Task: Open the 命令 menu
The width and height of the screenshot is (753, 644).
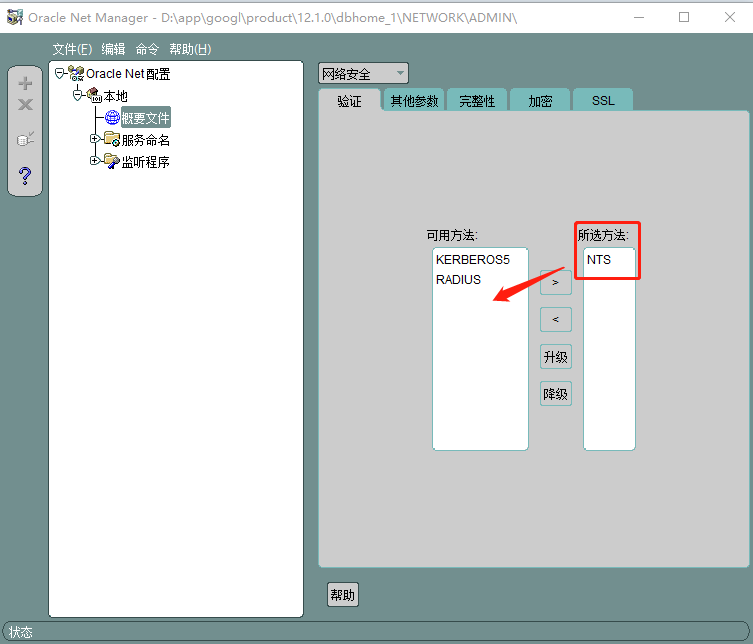Action: 147,49
